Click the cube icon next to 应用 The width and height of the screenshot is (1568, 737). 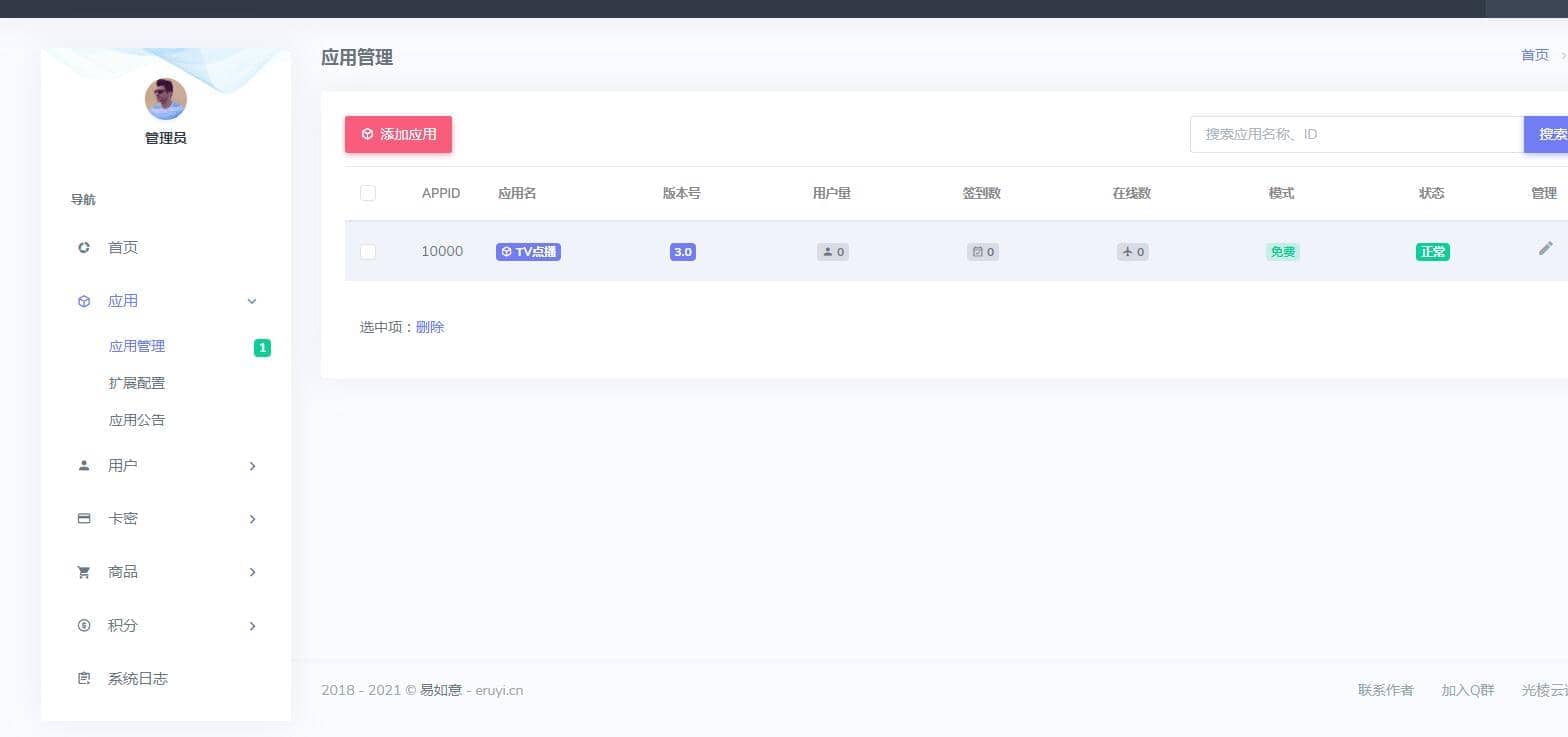point(84,301)
